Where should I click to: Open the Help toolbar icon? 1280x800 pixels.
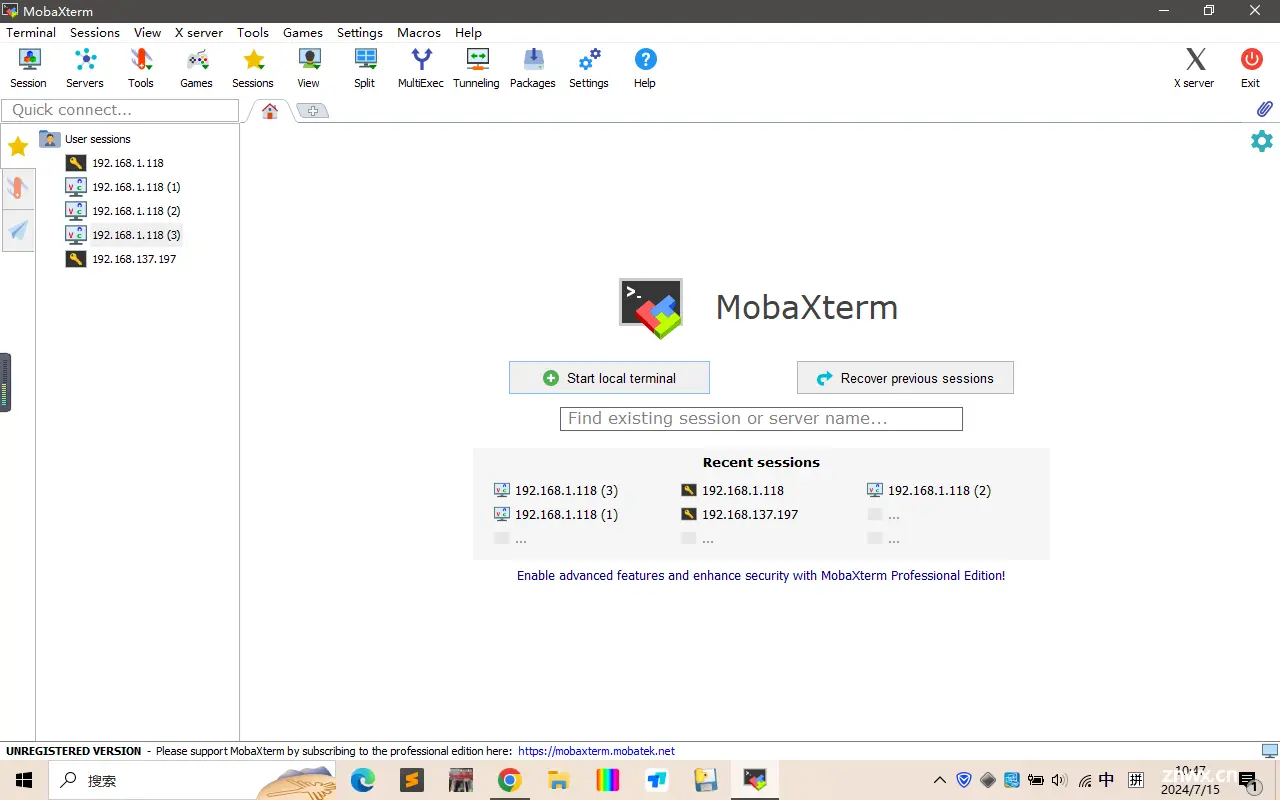click(645, 68)
